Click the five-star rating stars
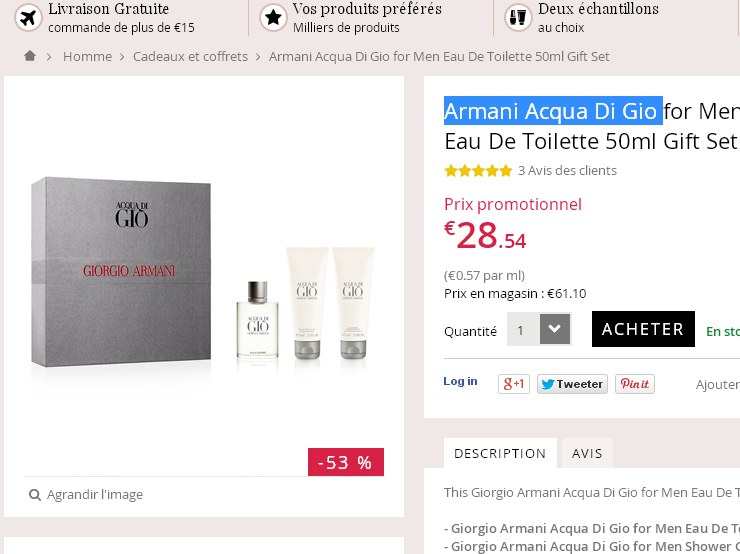The image size is (740, 554). tap(478, 170)
